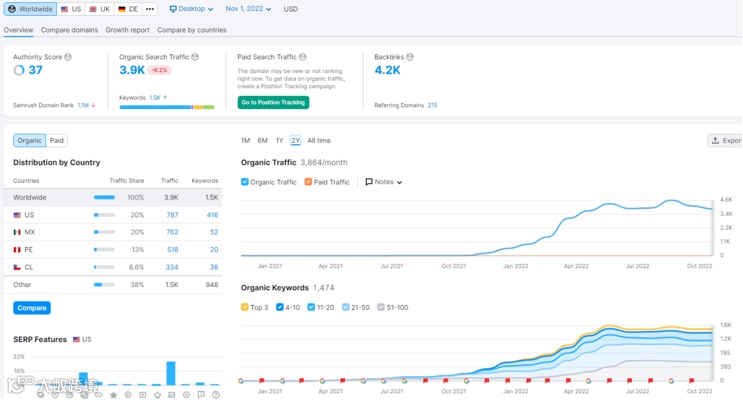Open Compare by countries tab
This screenshot has width=743, height=400.
coord(191,30)
